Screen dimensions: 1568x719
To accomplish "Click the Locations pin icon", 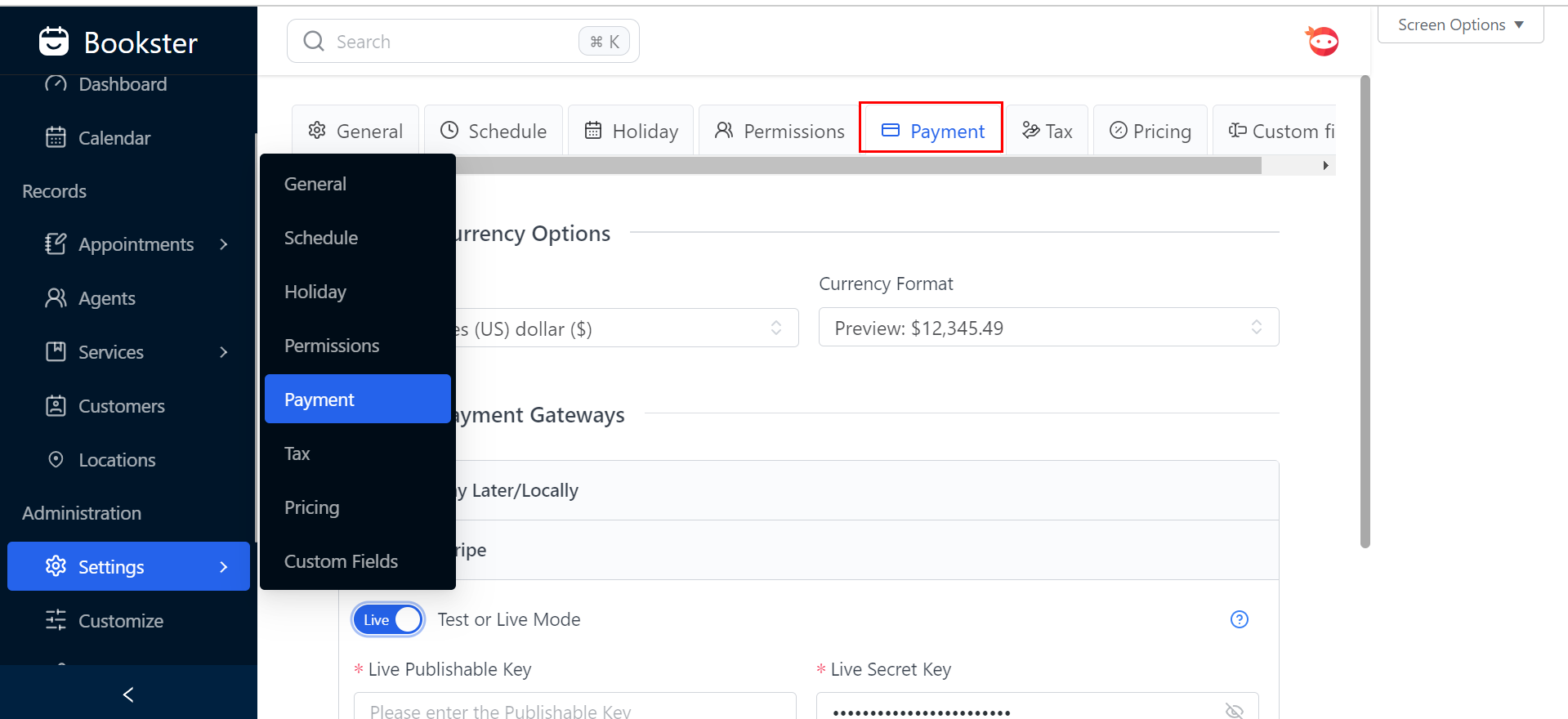I will pyautogui.click(x=56, y=459).
